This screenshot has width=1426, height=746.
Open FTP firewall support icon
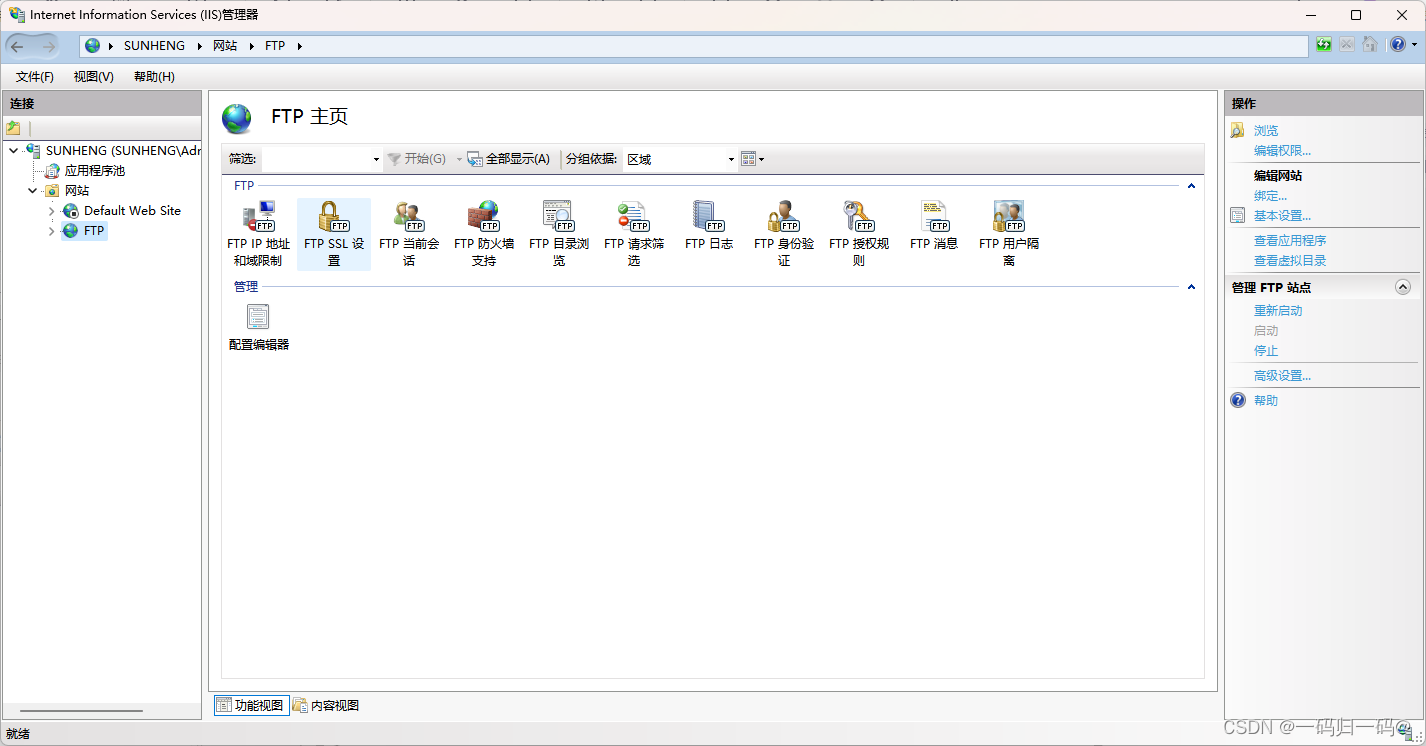coord(484,234)
